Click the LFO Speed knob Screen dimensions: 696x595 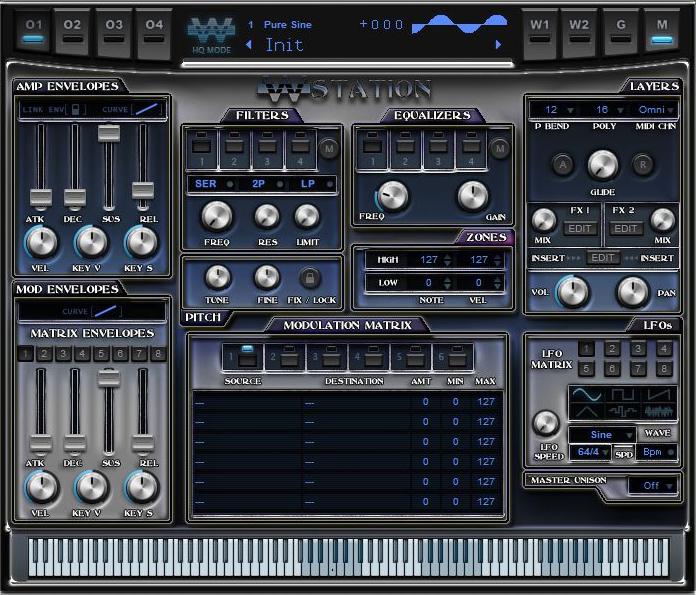click(x=546, y=423)
